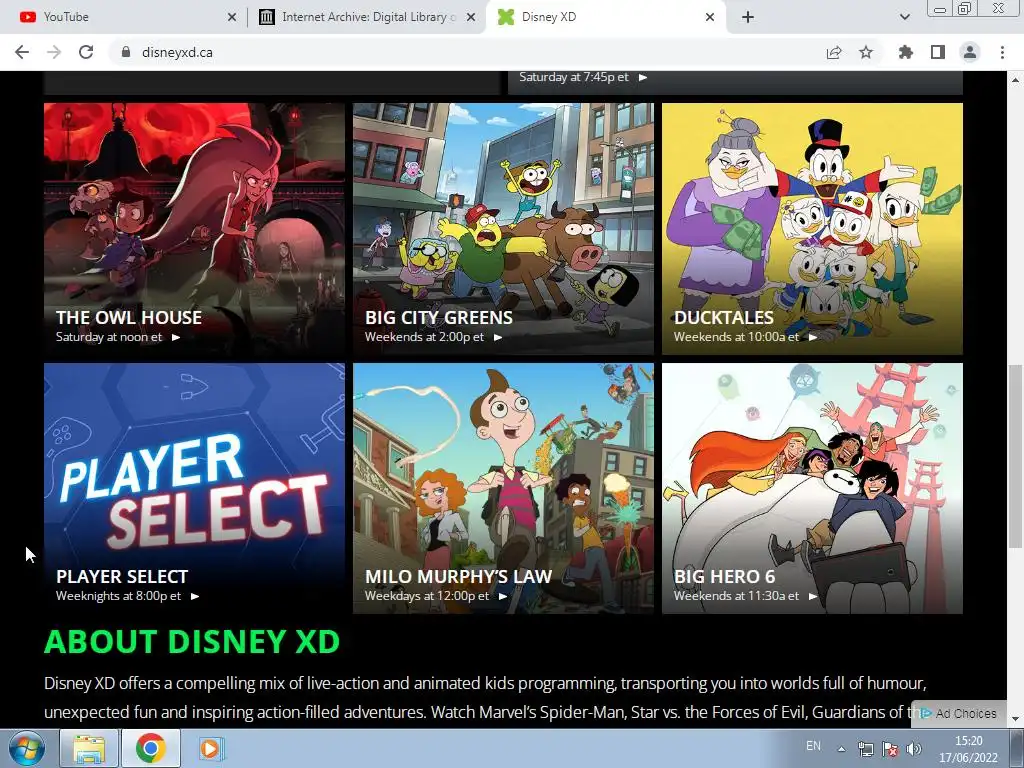Click THE OWL HOUSE title text

click(x=129, y=317)
